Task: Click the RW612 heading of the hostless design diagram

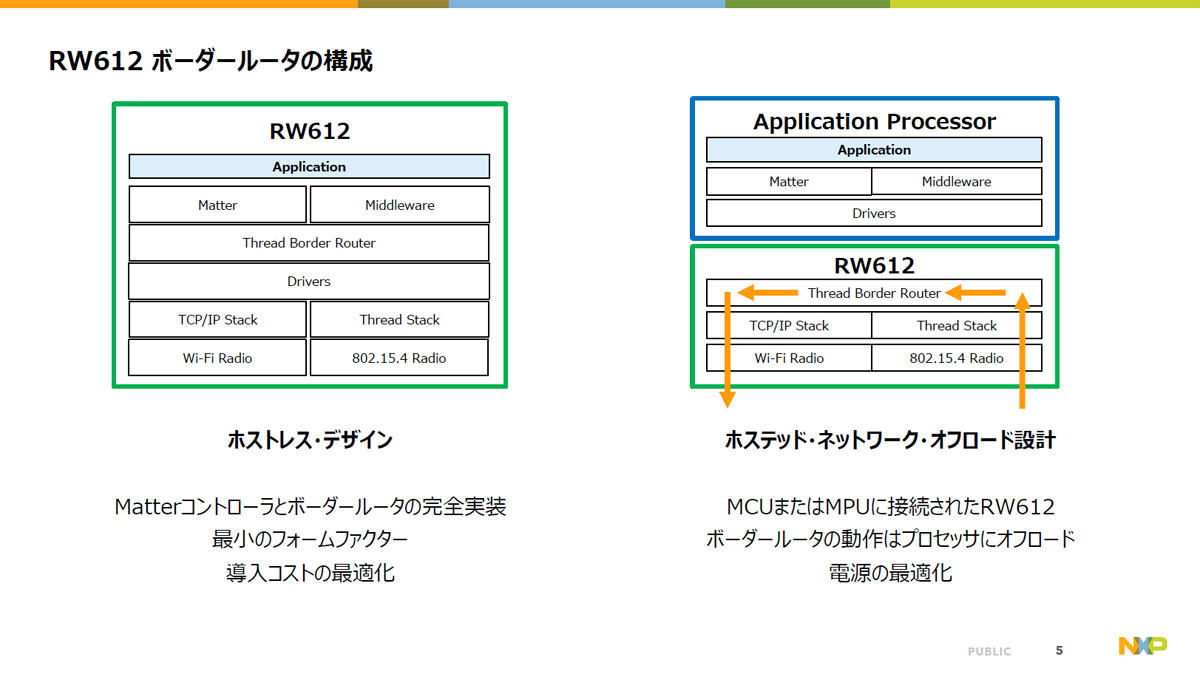Action: (309, 131)
